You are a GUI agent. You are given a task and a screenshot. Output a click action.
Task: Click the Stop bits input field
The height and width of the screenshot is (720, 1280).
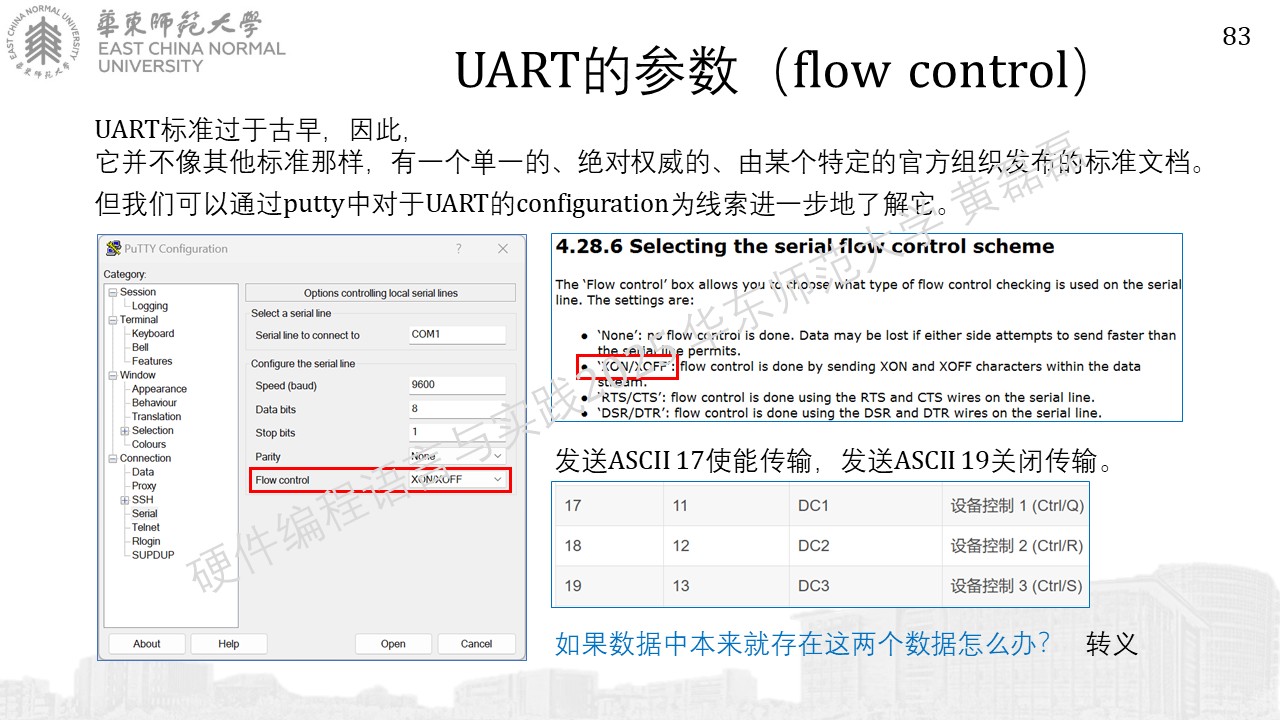[457, 433]
